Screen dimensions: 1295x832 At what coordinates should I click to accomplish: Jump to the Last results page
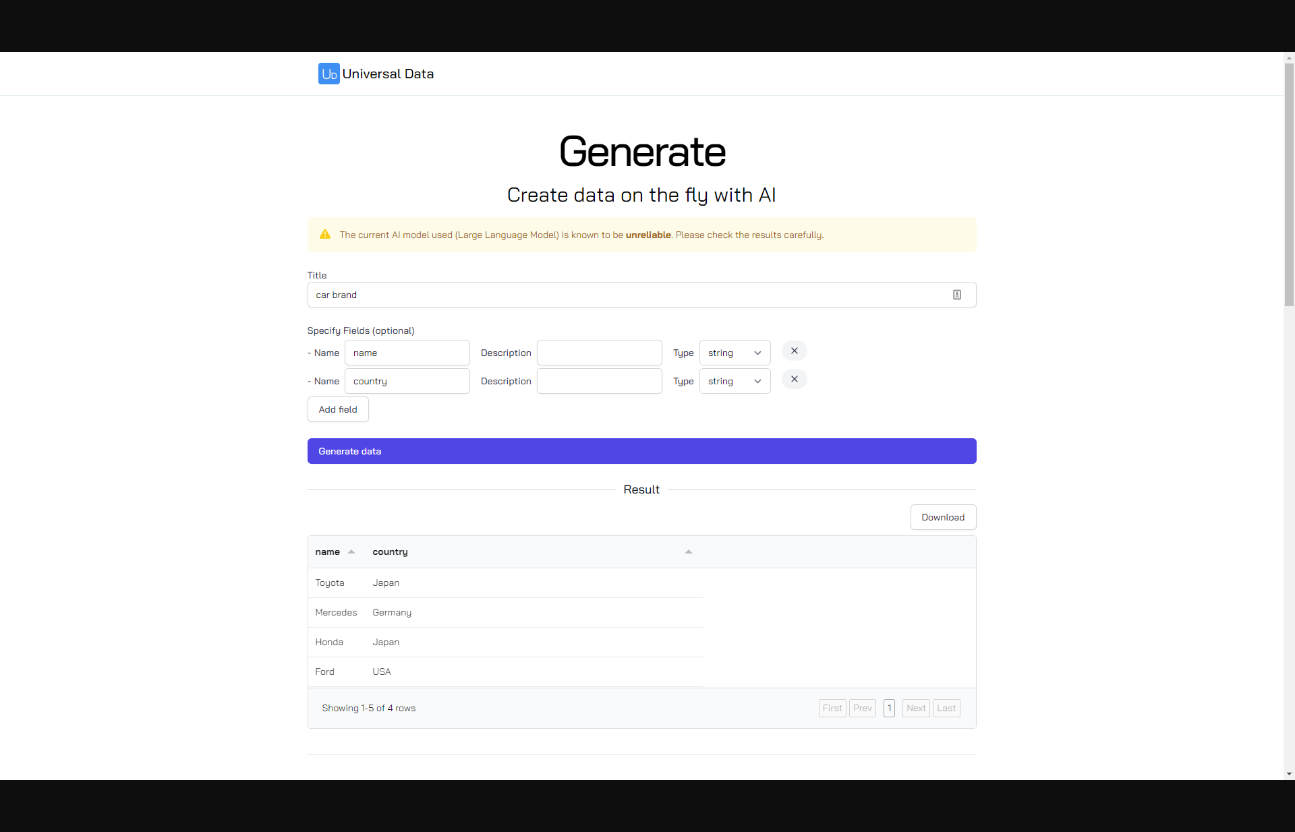(946, 708)
